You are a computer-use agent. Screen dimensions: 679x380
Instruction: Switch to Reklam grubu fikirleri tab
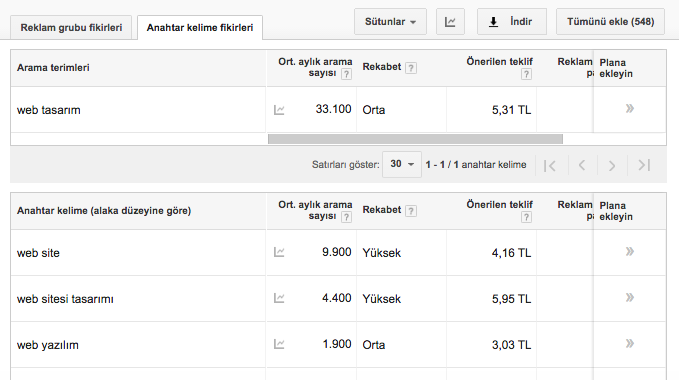[71, 28]
